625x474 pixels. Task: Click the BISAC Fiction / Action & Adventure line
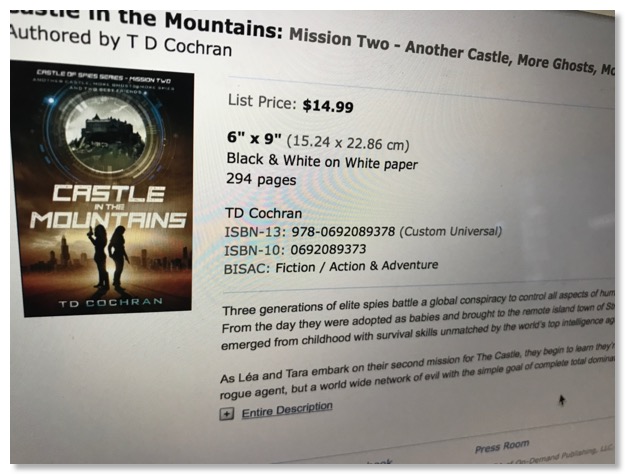point(333,266)
